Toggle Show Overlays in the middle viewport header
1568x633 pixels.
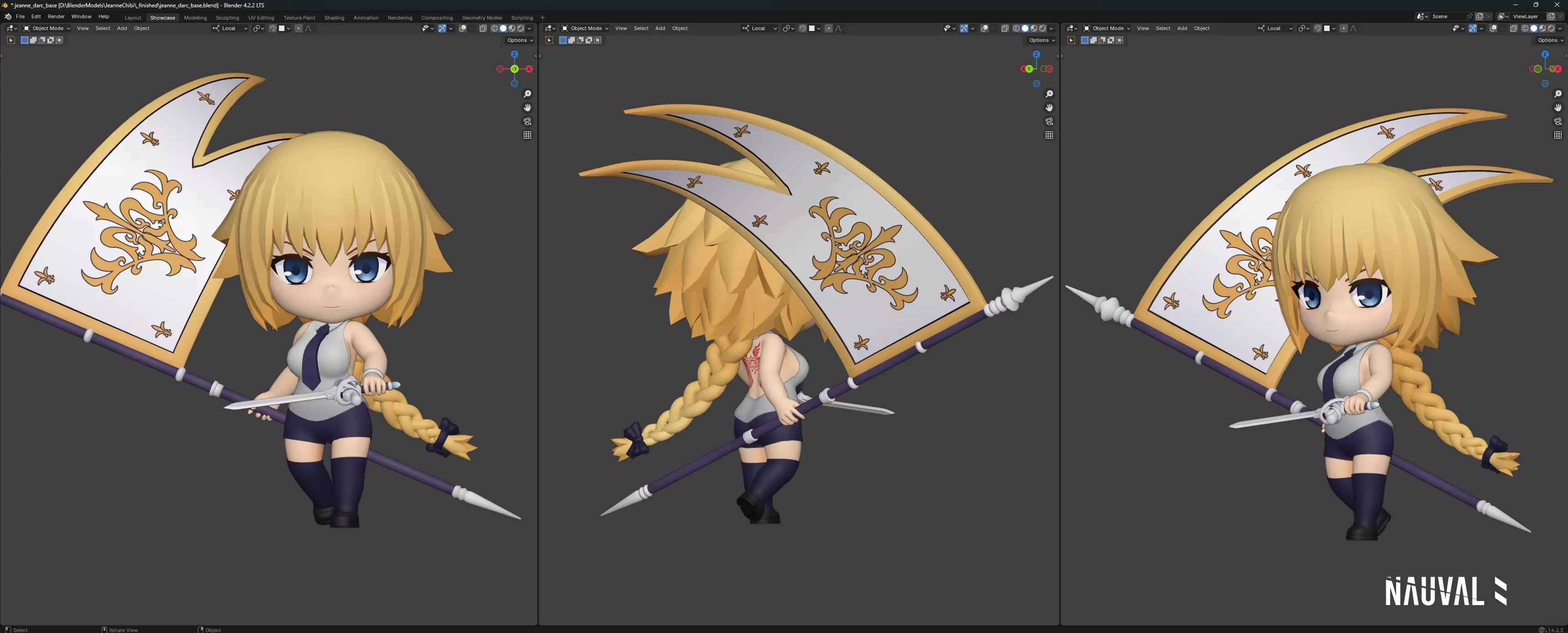[x=984, y=28]
